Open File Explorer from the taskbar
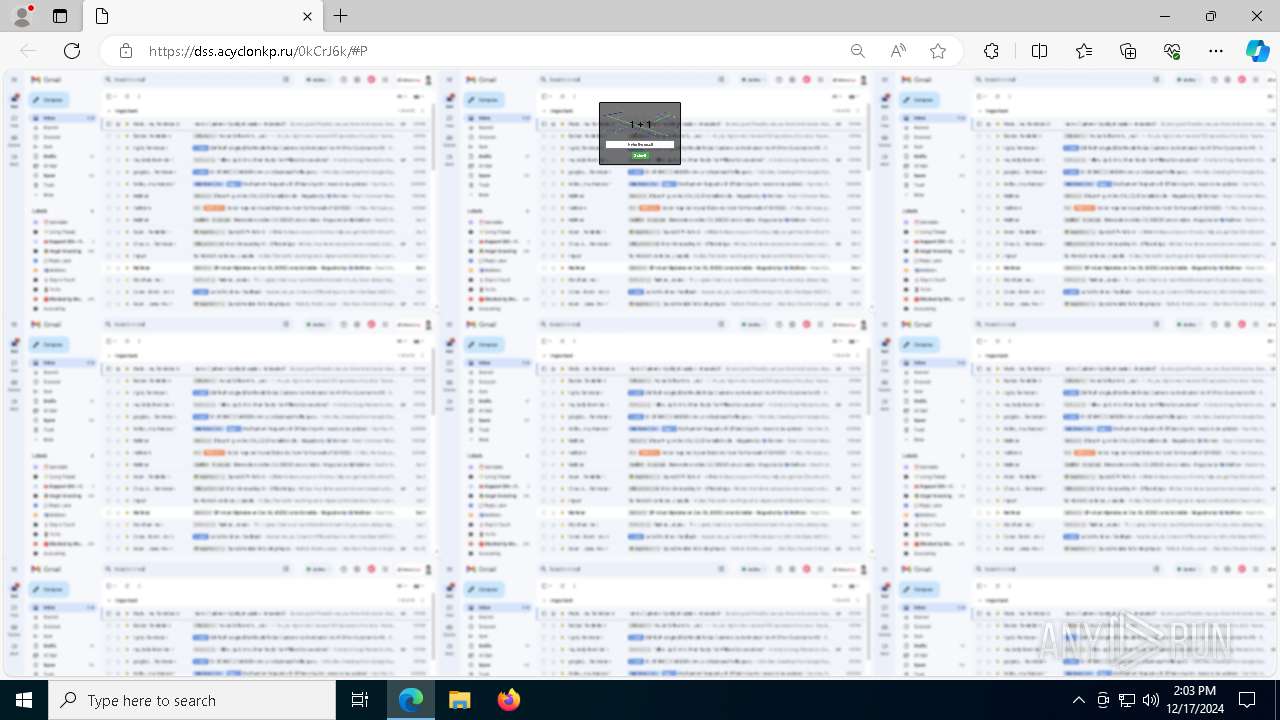Image resolution: width=1280 pixels, height=720 pixels. coord(459,700)
